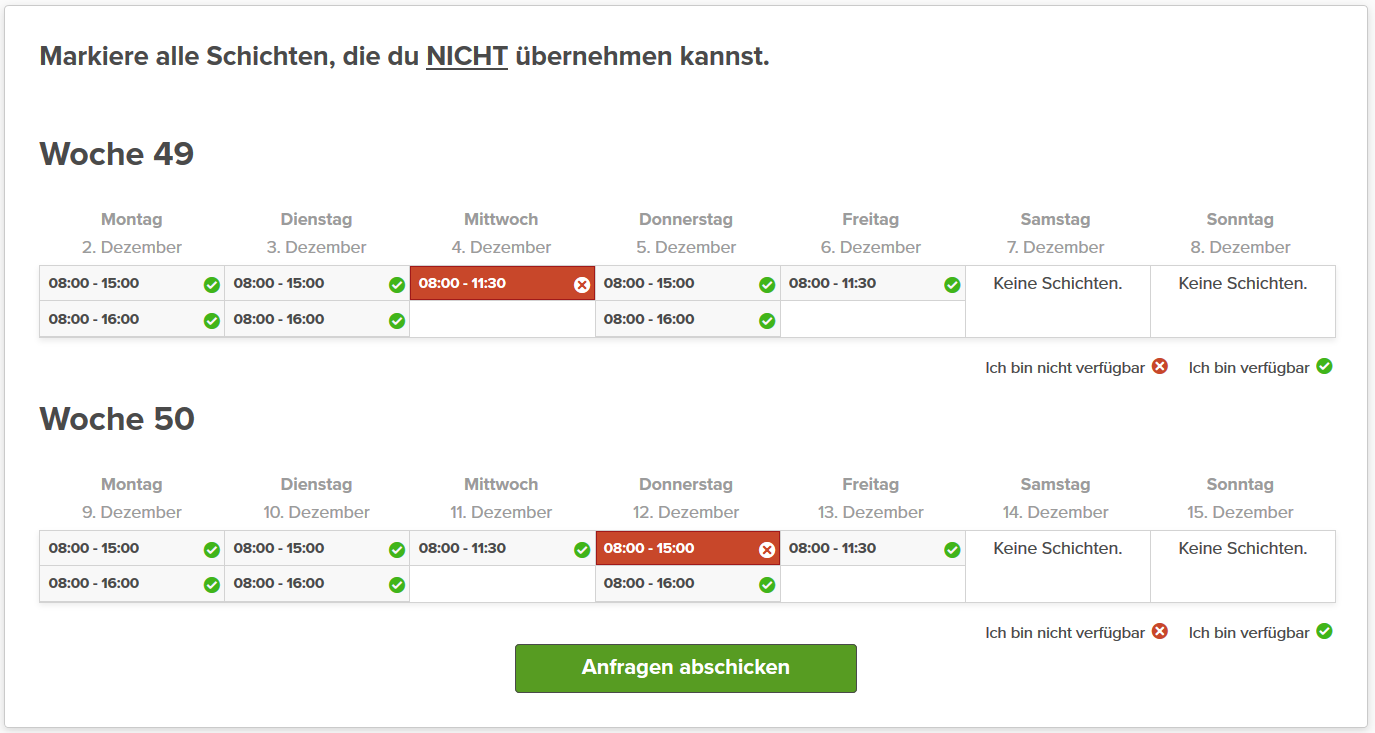Click Week 49 "Ich bin verfügbar" legend label

tap(1248, 368)
